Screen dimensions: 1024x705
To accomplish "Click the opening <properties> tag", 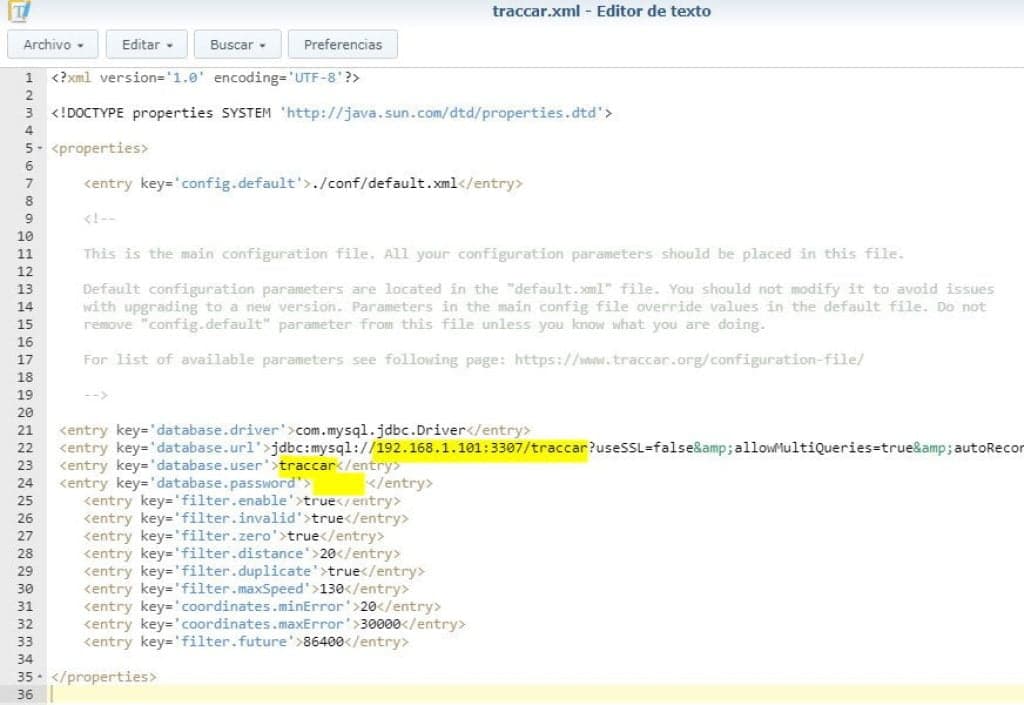I will coord(100,148).
